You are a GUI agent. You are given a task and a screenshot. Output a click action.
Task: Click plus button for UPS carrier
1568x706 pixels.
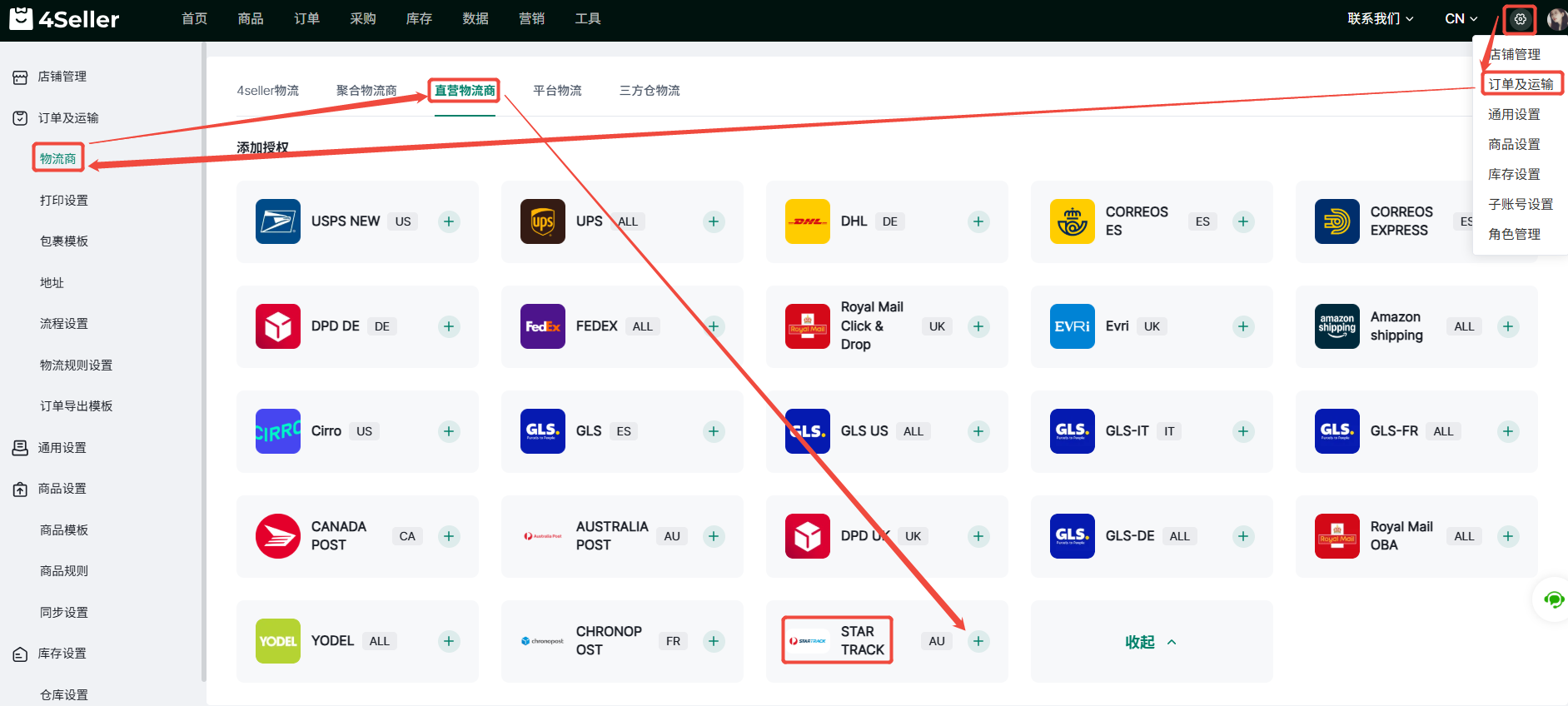point(714,221)
